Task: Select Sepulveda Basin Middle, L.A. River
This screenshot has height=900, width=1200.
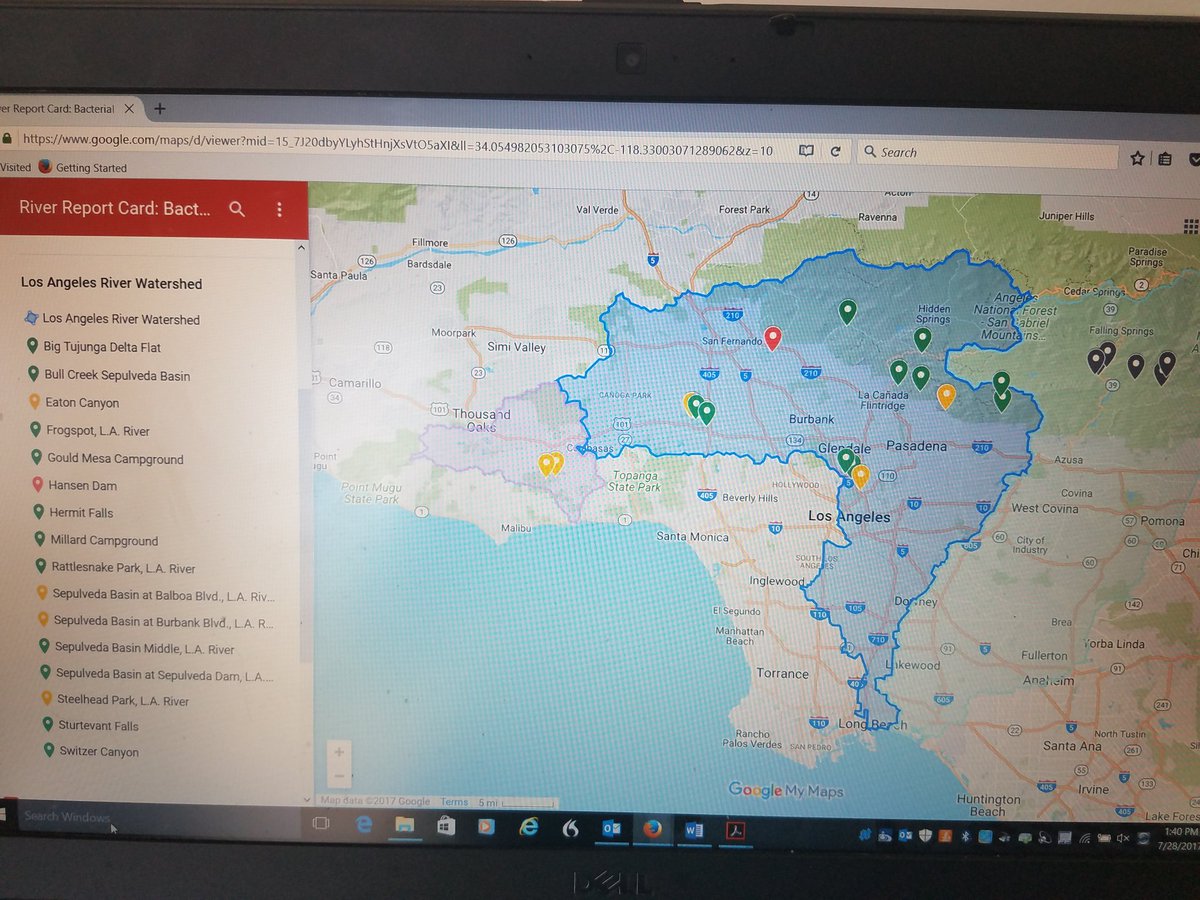Action: click(135, 648)
